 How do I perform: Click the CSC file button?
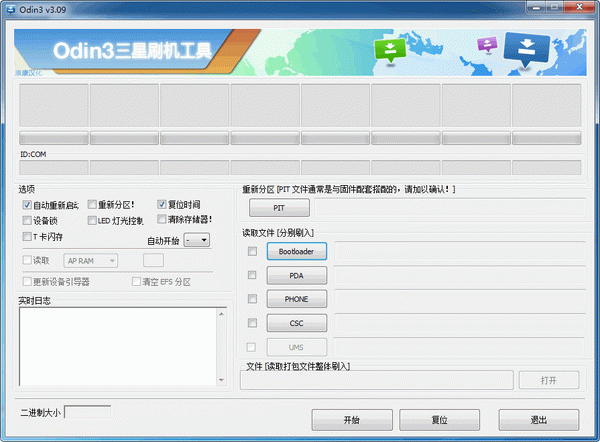point(297,323)
